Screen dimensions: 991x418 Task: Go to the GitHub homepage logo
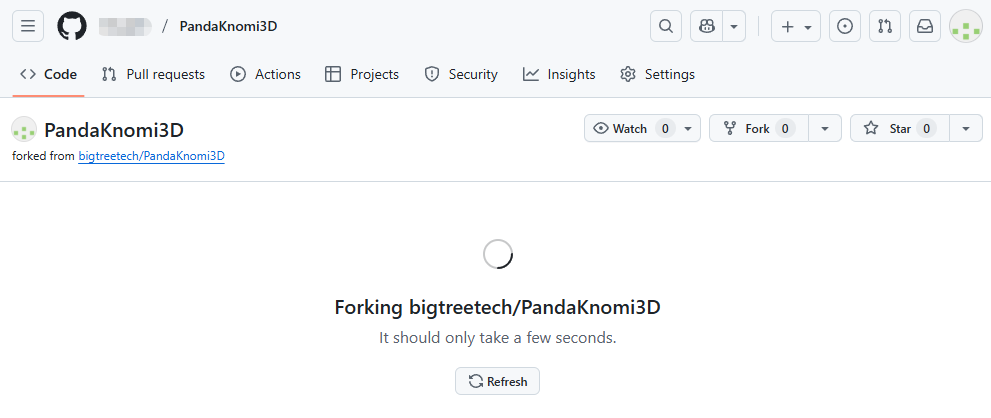coord(72,26)
